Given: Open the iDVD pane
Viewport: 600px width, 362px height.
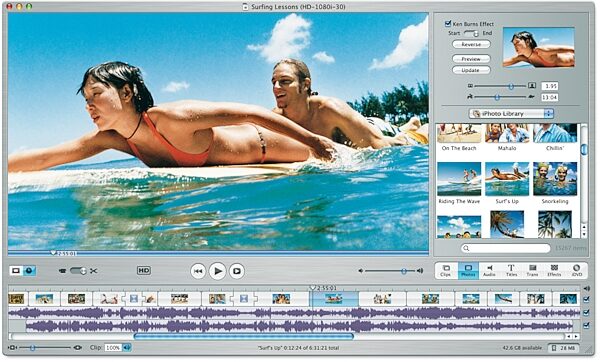Looking at the screenshot, I should tap(576, 271).
